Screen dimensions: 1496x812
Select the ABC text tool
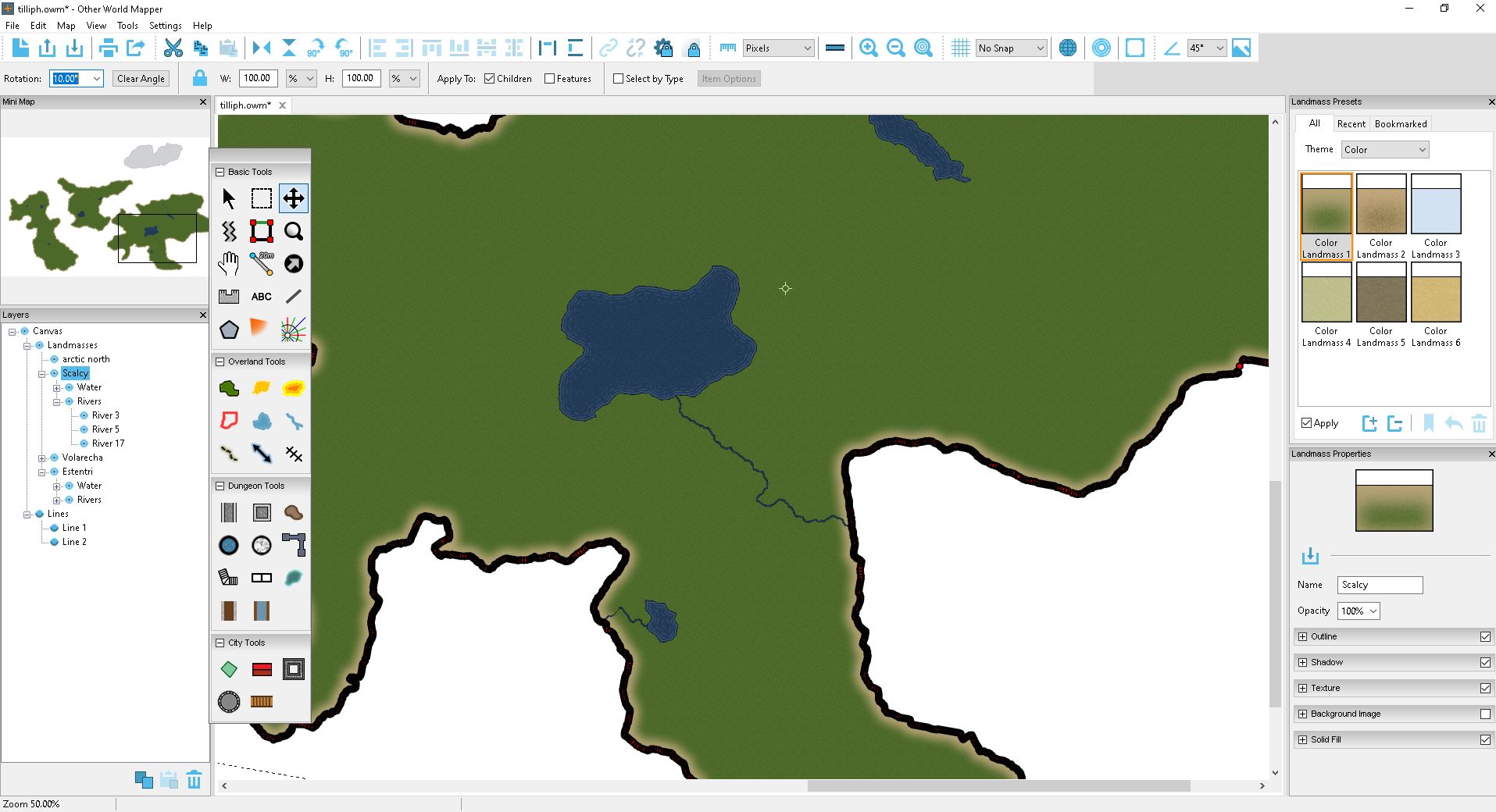coord(261,296)
